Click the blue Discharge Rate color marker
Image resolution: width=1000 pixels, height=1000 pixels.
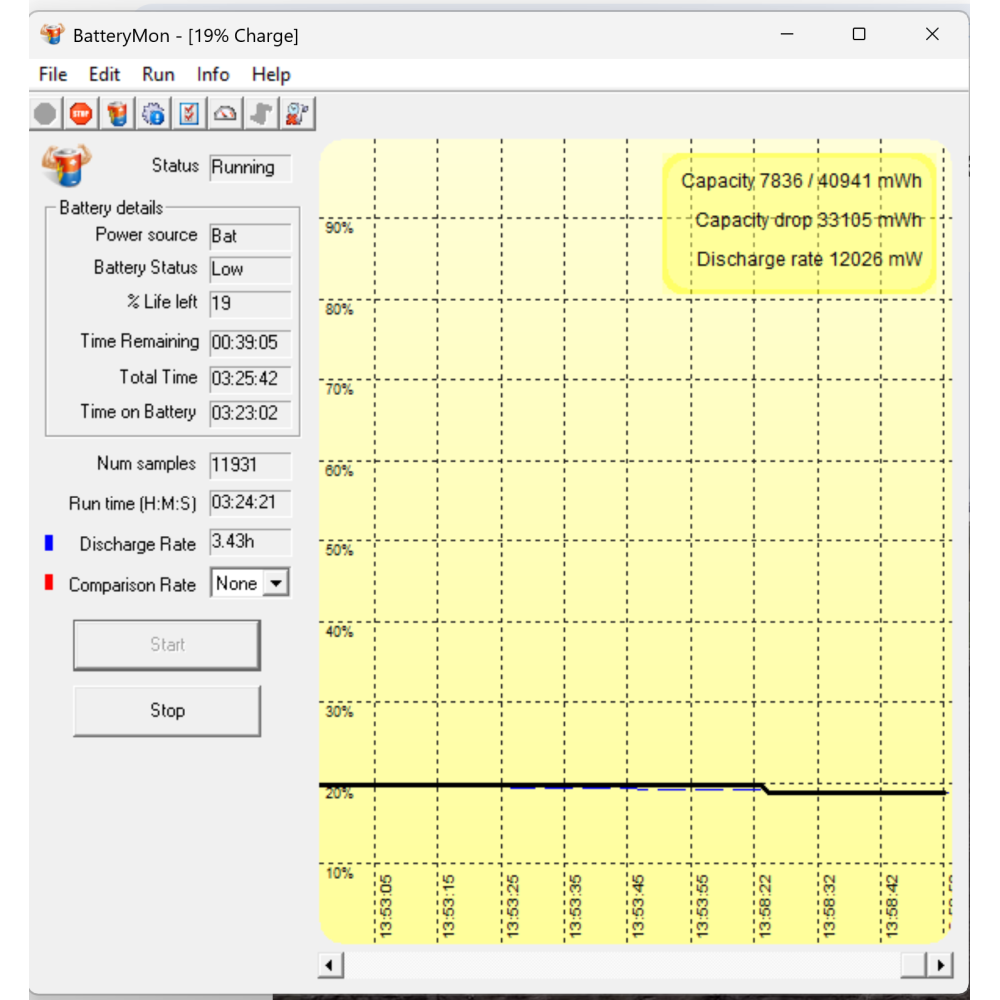49,543
